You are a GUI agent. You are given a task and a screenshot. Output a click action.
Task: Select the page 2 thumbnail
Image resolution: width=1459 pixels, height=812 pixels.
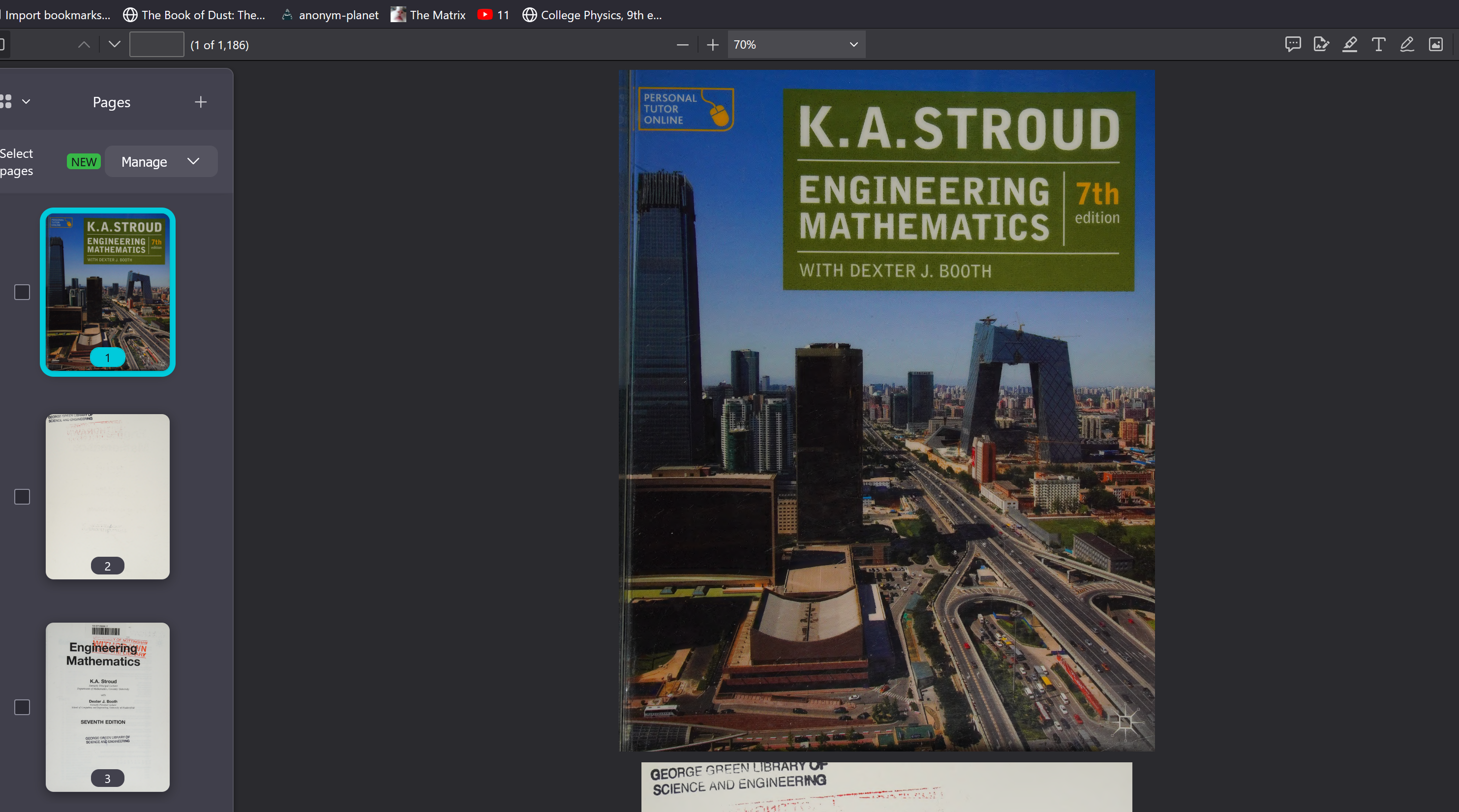click(108, 497)
